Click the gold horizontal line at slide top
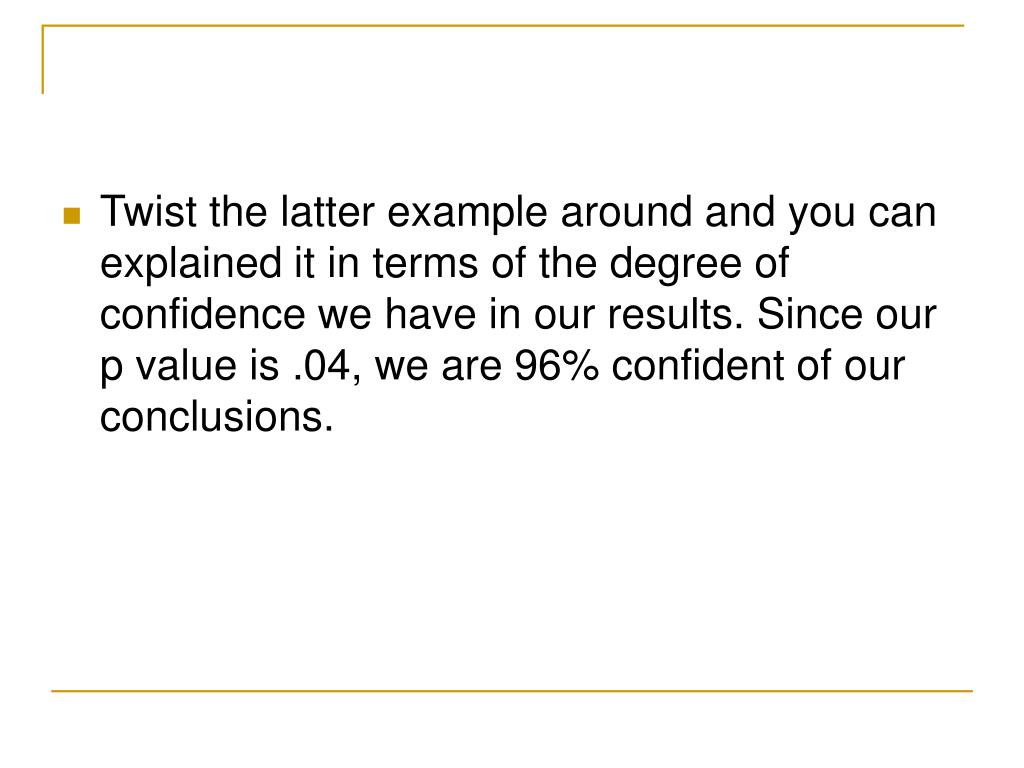 click(x=503, y=25)
